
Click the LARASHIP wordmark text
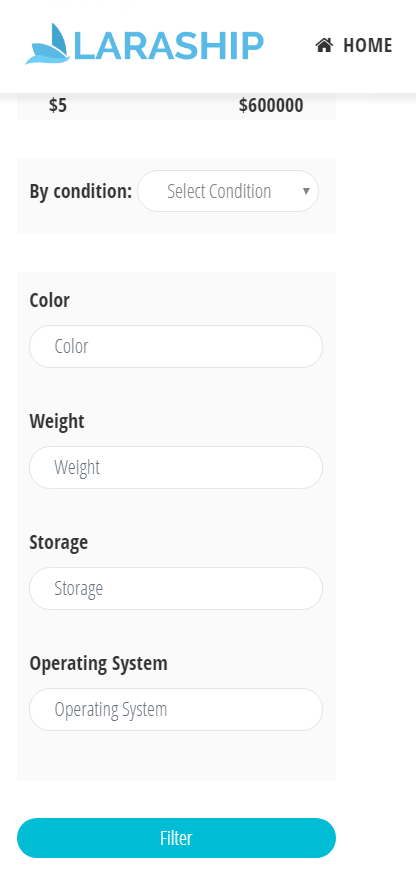click(x=169, y=46)
